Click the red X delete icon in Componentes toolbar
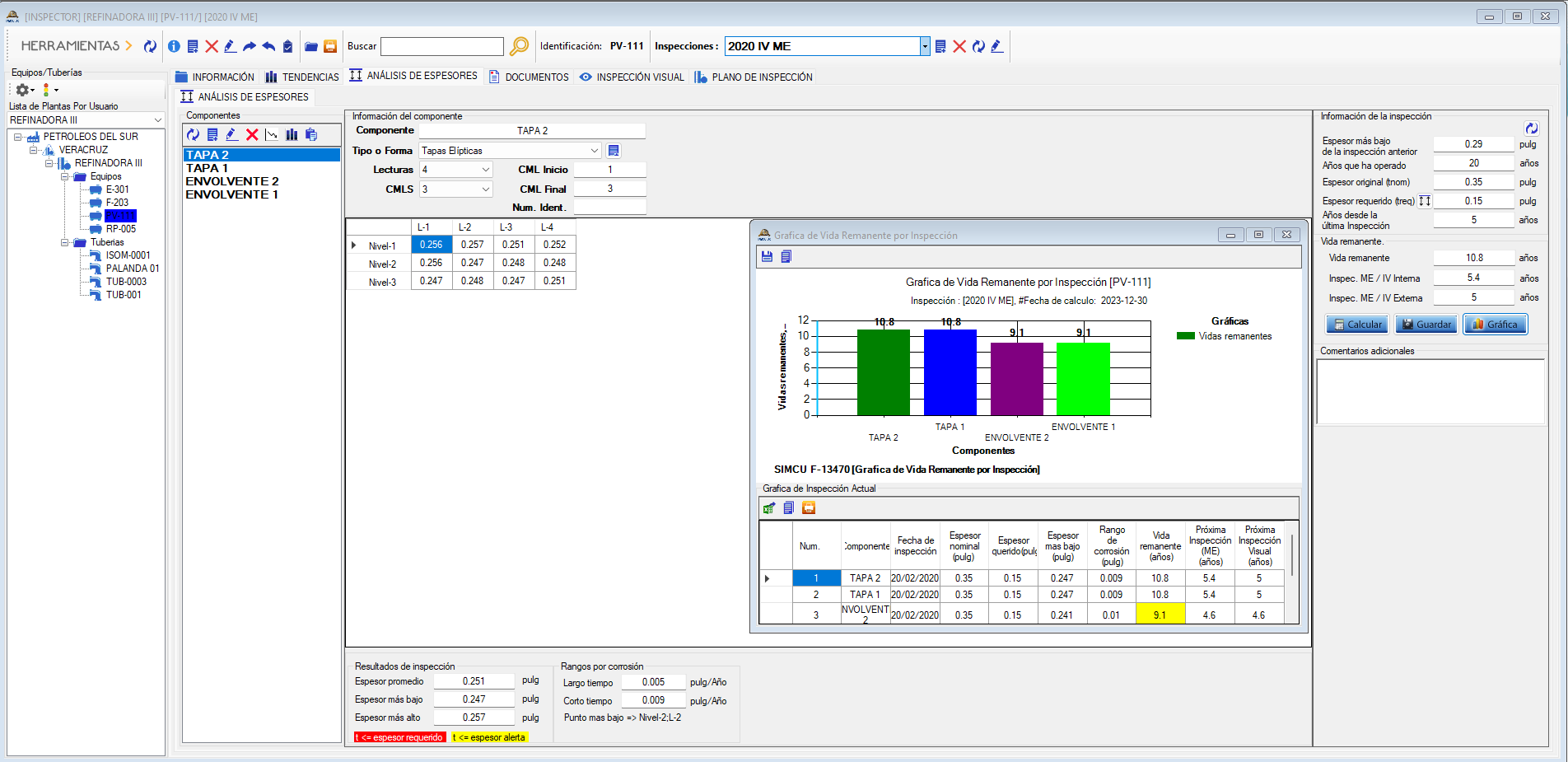Image resolution: width=1568 pixels, height=762 pixels. (x=252, y=134)
